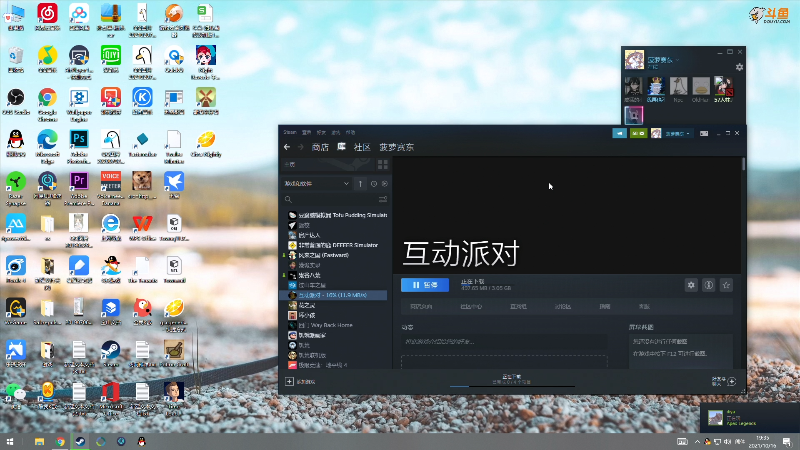
Task: Open OBS Studio desktop shortcut
Action: (x=16, y=101)
